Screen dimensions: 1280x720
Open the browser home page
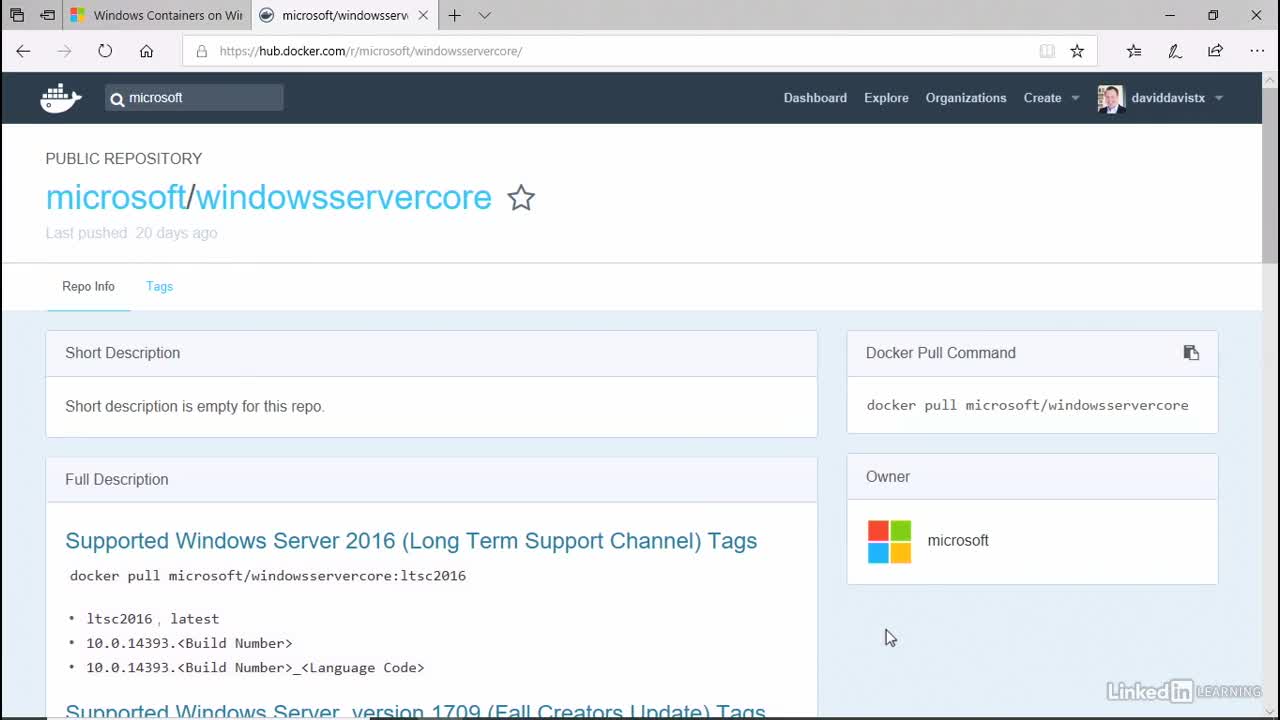(146, 51)
